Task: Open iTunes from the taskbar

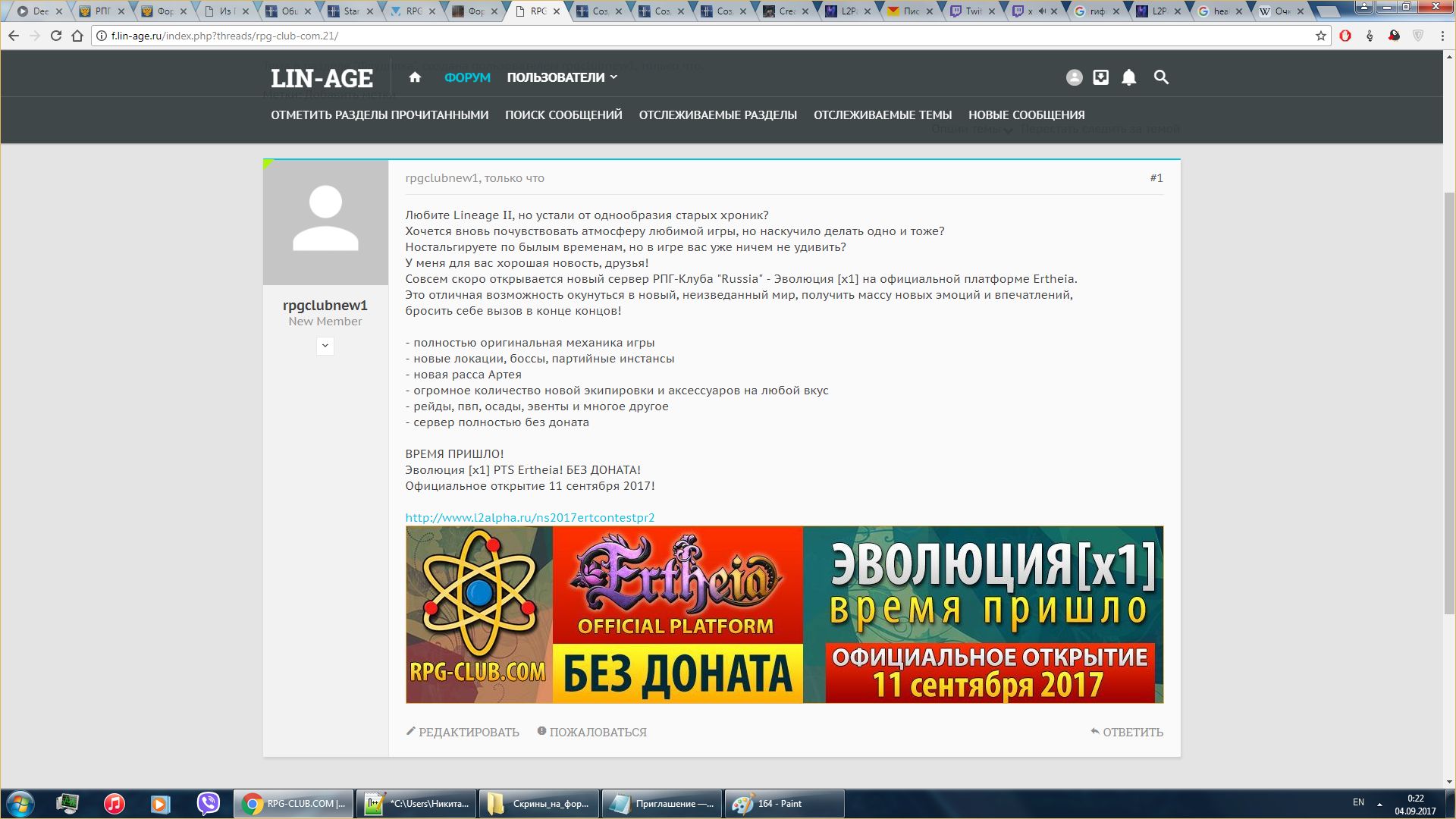Action: click(x=115, y=804)
